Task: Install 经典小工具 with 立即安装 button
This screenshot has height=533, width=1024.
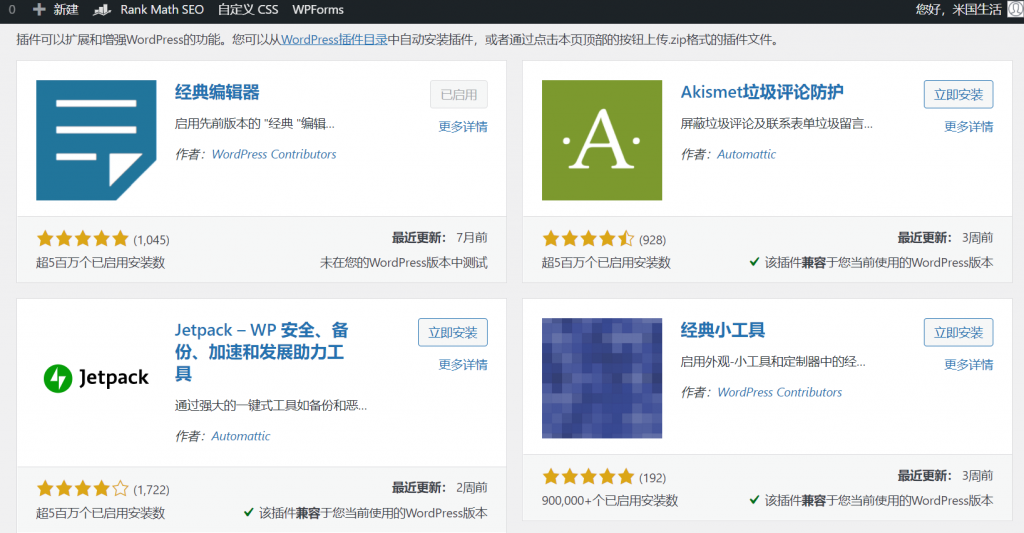Action: tap(959, 332)
